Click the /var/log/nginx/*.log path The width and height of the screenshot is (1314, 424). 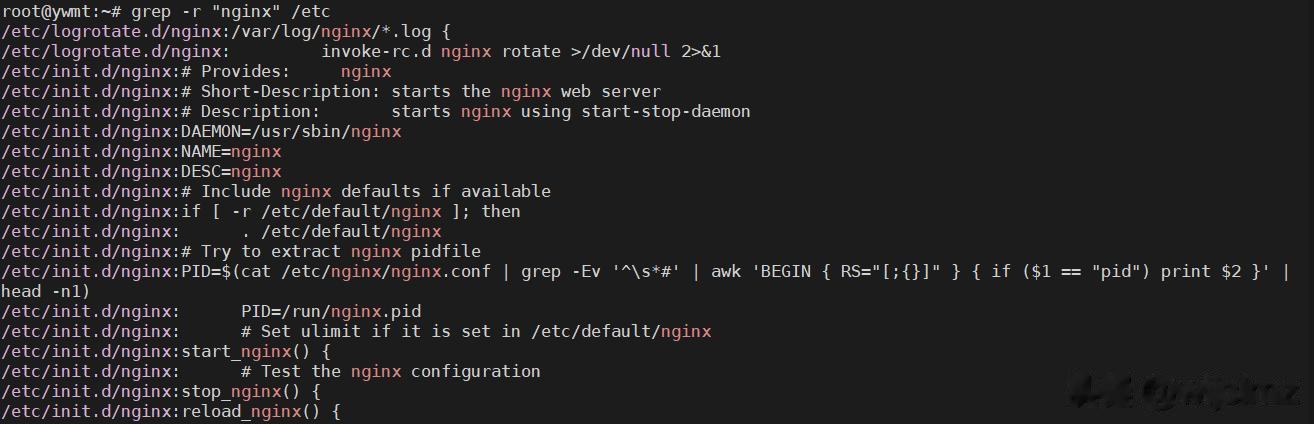[x=341, y=31]
